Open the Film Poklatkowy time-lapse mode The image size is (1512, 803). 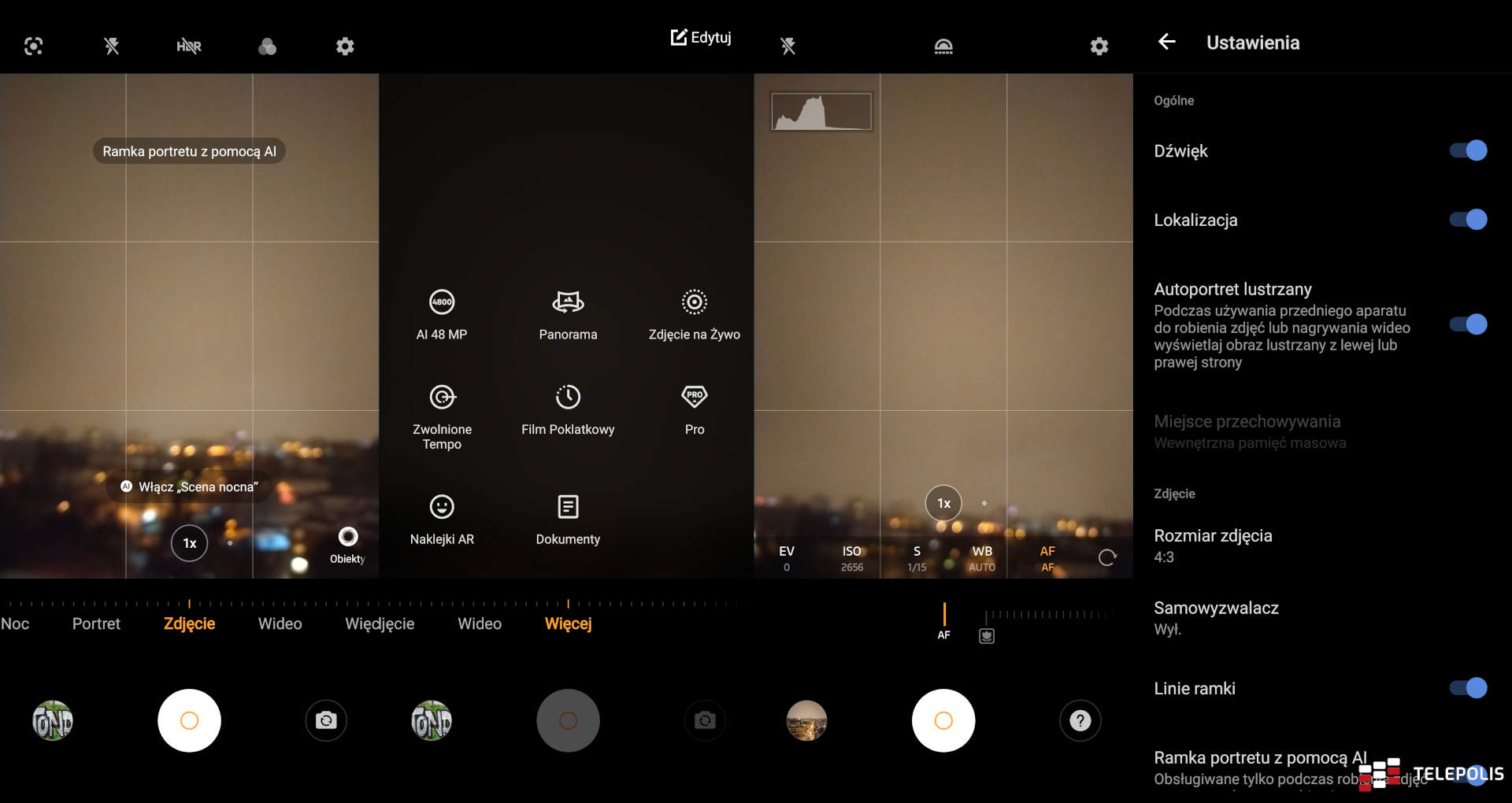568,397
